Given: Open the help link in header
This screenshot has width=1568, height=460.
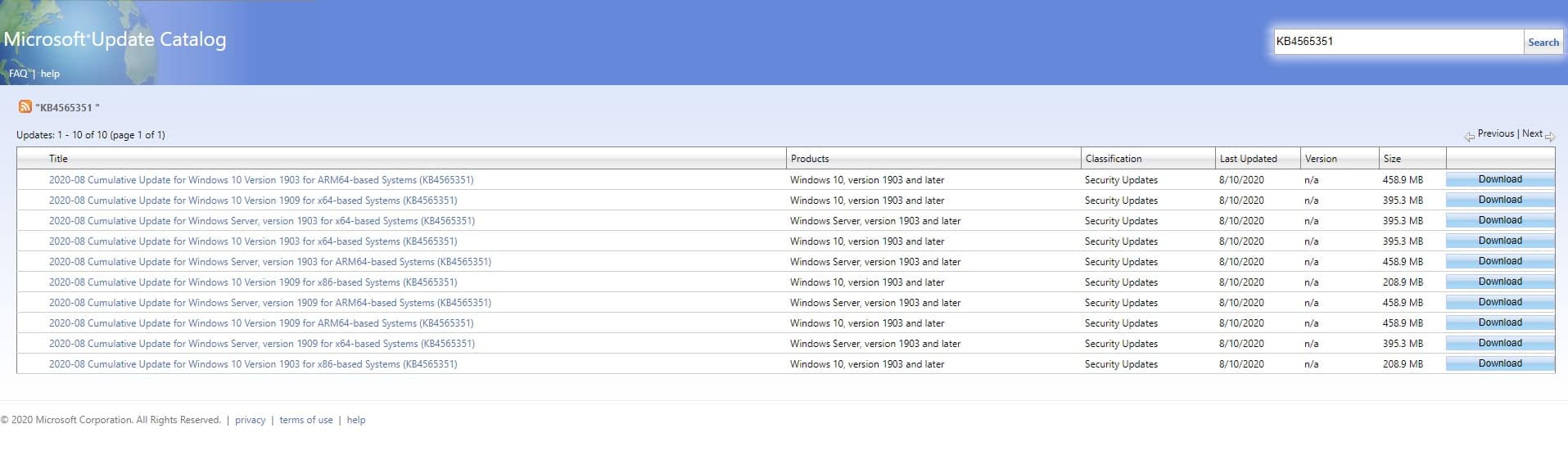Looking at the screenshot, I should [x=50, y=74].
